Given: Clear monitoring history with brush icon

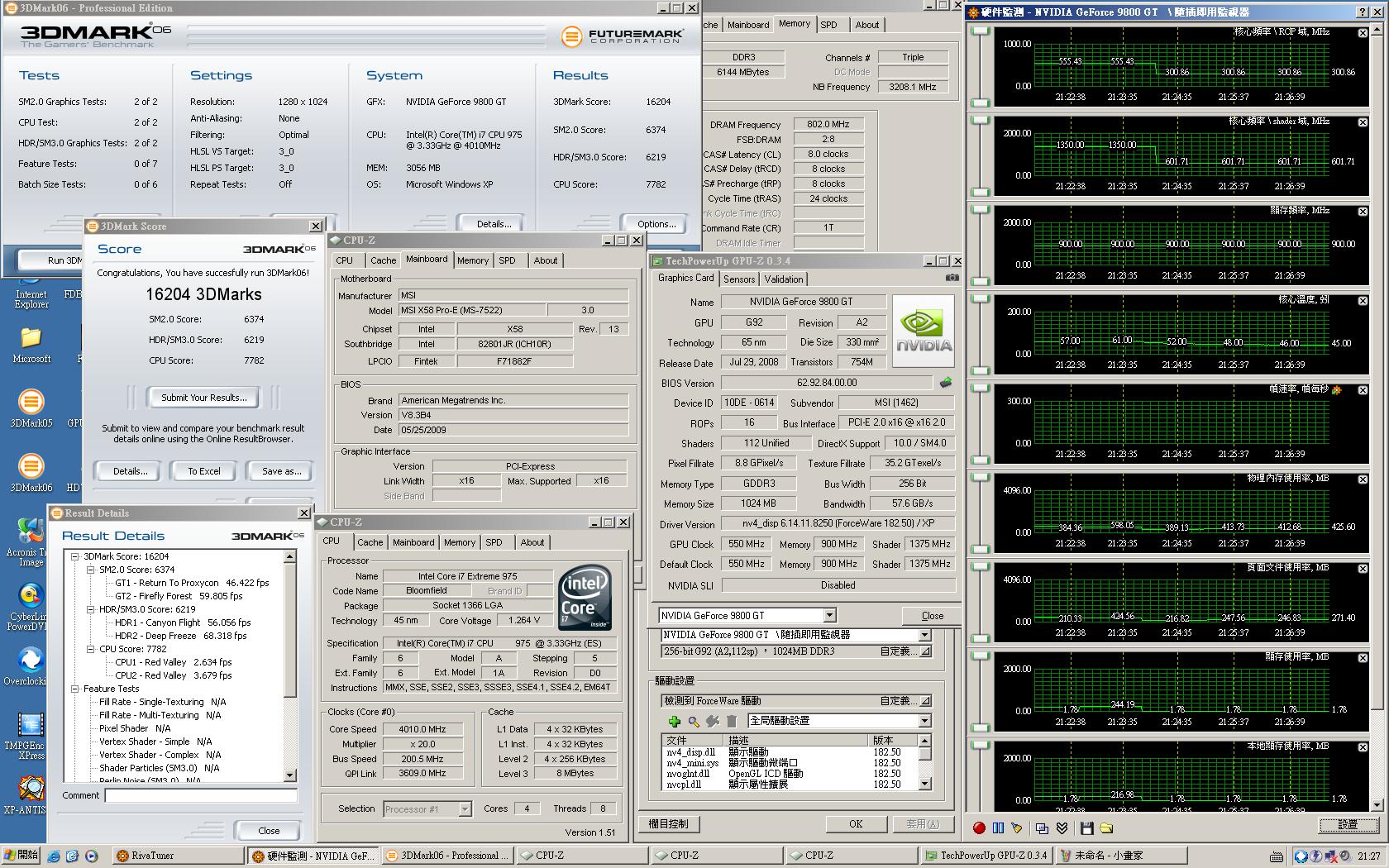Looking at the screenshot, I should click(1017, 827).
